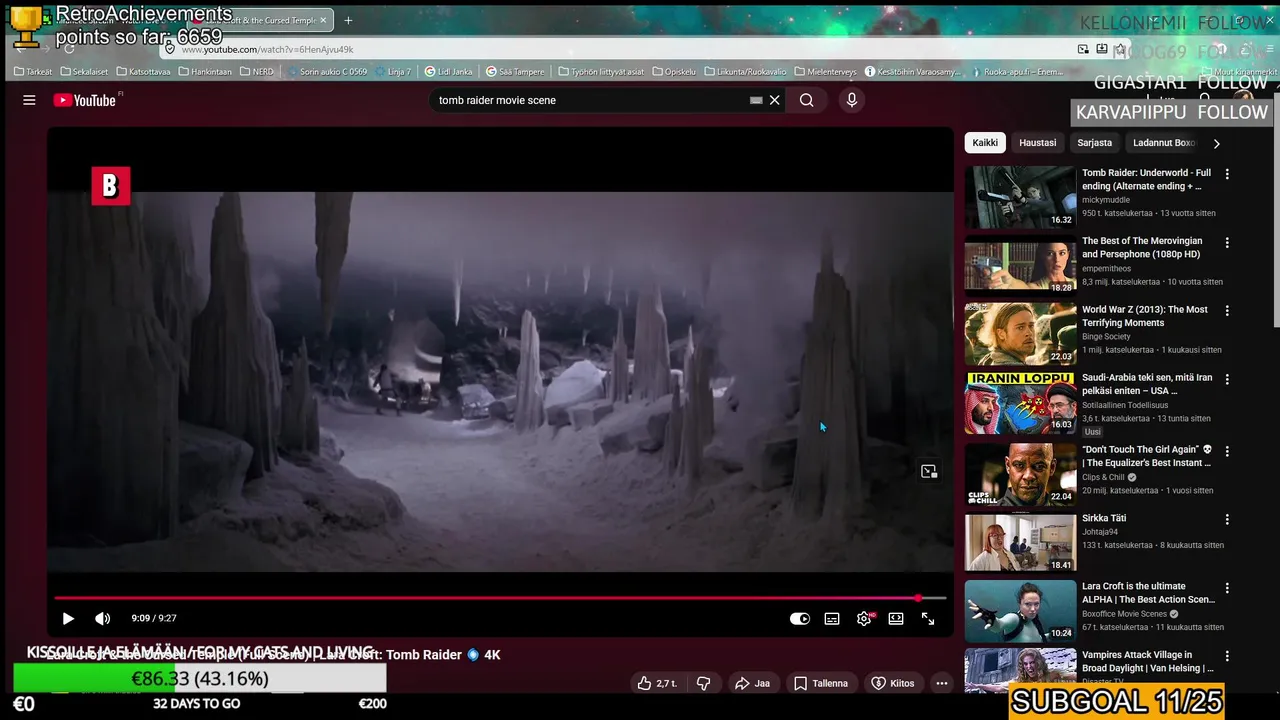
Task: Mute the video volume speaker
Action: tap(102, 619)
